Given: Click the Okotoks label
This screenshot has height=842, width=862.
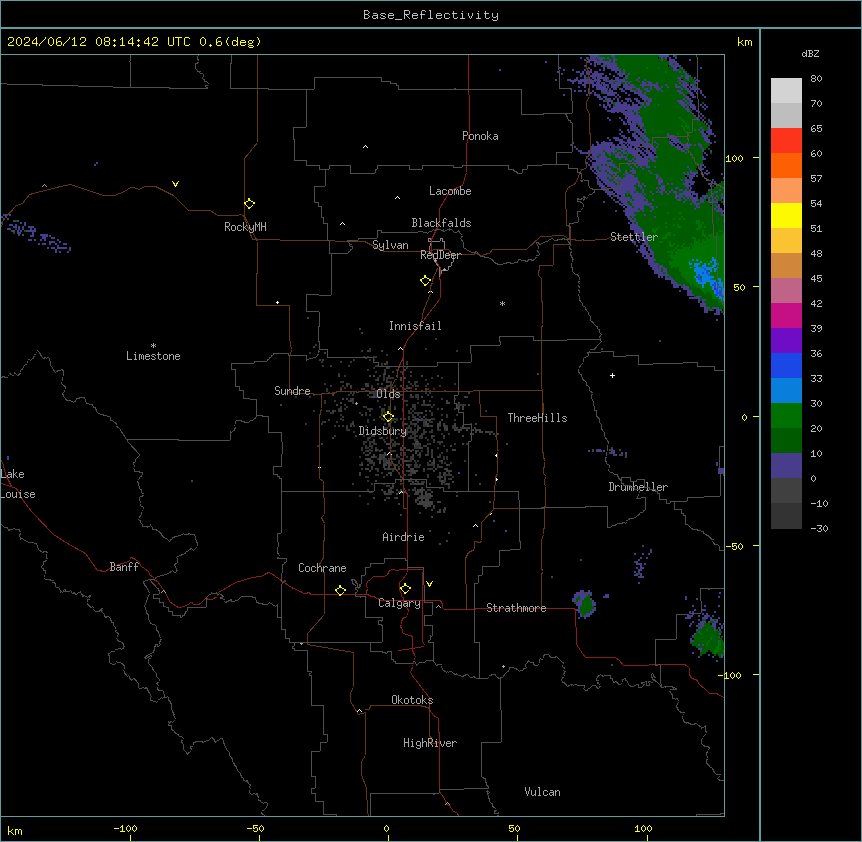Looking at the screenshot, I should click(x=412, y=700).
